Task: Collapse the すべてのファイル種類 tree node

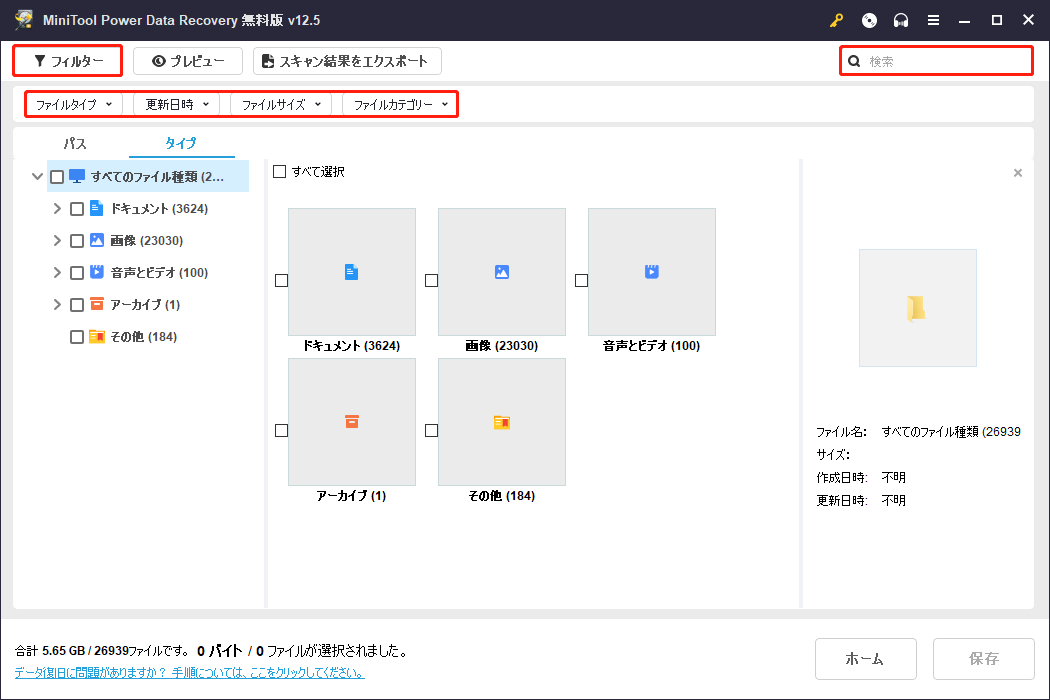Action: coord(38,177)
